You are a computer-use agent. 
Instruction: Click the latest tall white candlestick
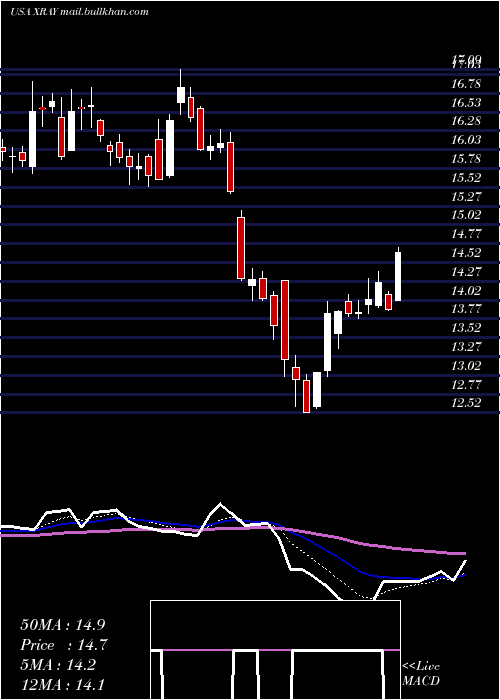pos(398,275)
